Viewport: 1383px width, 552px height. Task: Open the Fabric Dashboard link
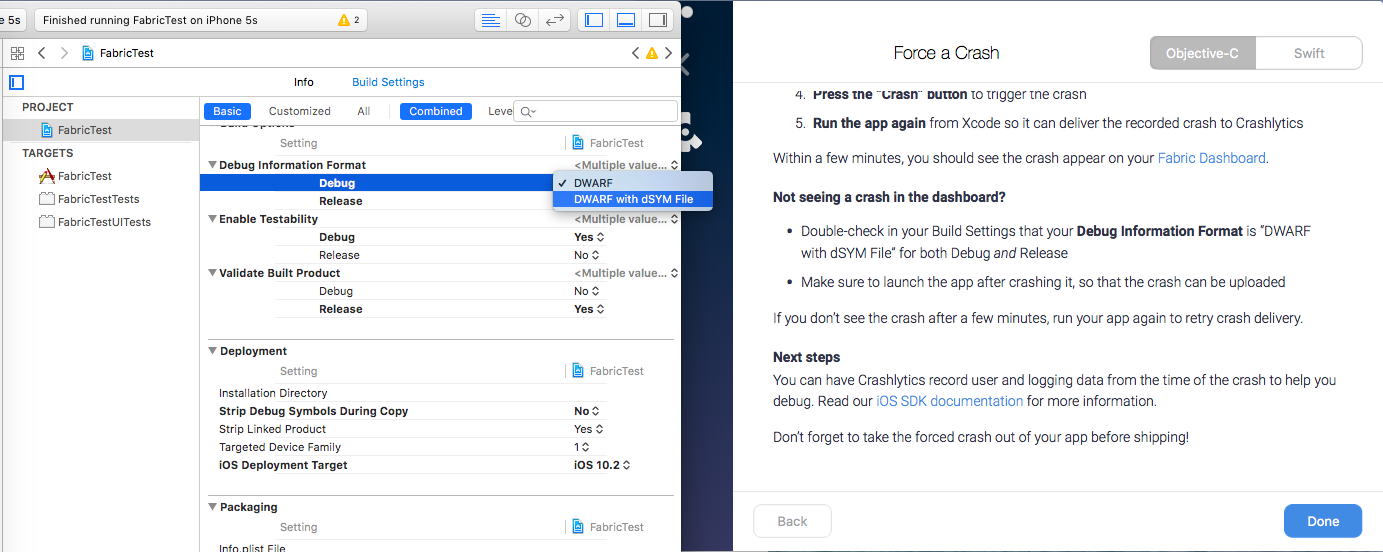pos(1211,158)
